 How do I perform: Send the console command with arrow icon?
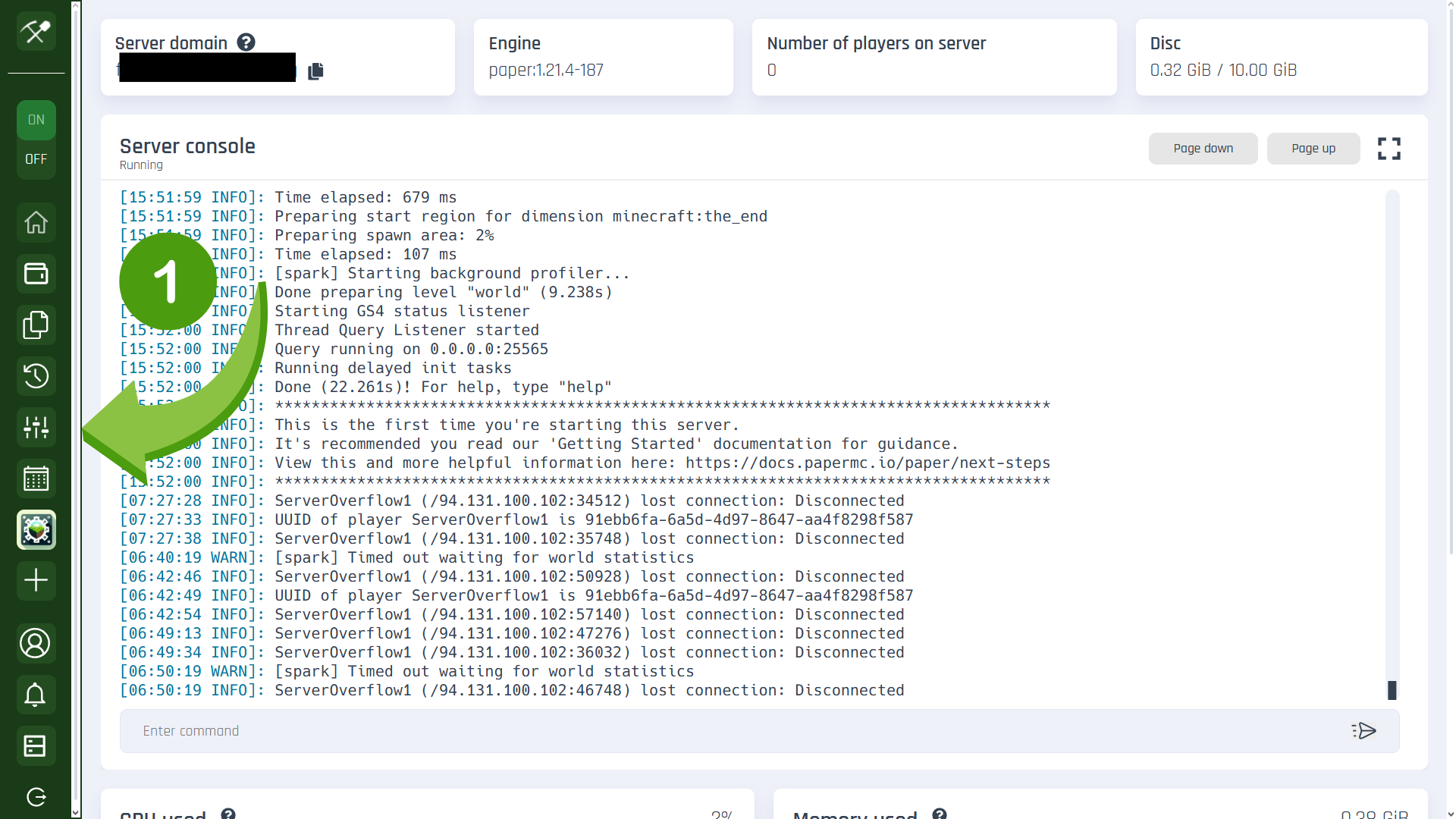1363,731
